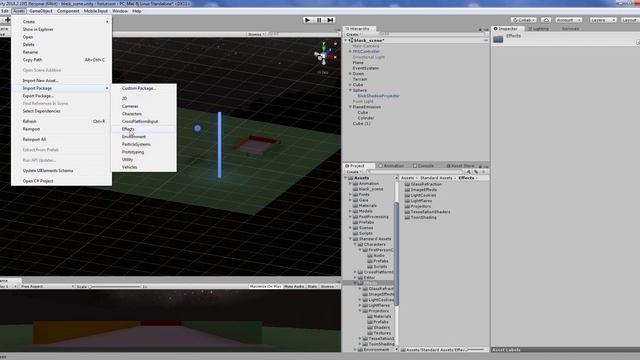The height and width of the screenshot is (360, 640).
Task: Click Reimport All menu entry
Action: click(61, 139)
